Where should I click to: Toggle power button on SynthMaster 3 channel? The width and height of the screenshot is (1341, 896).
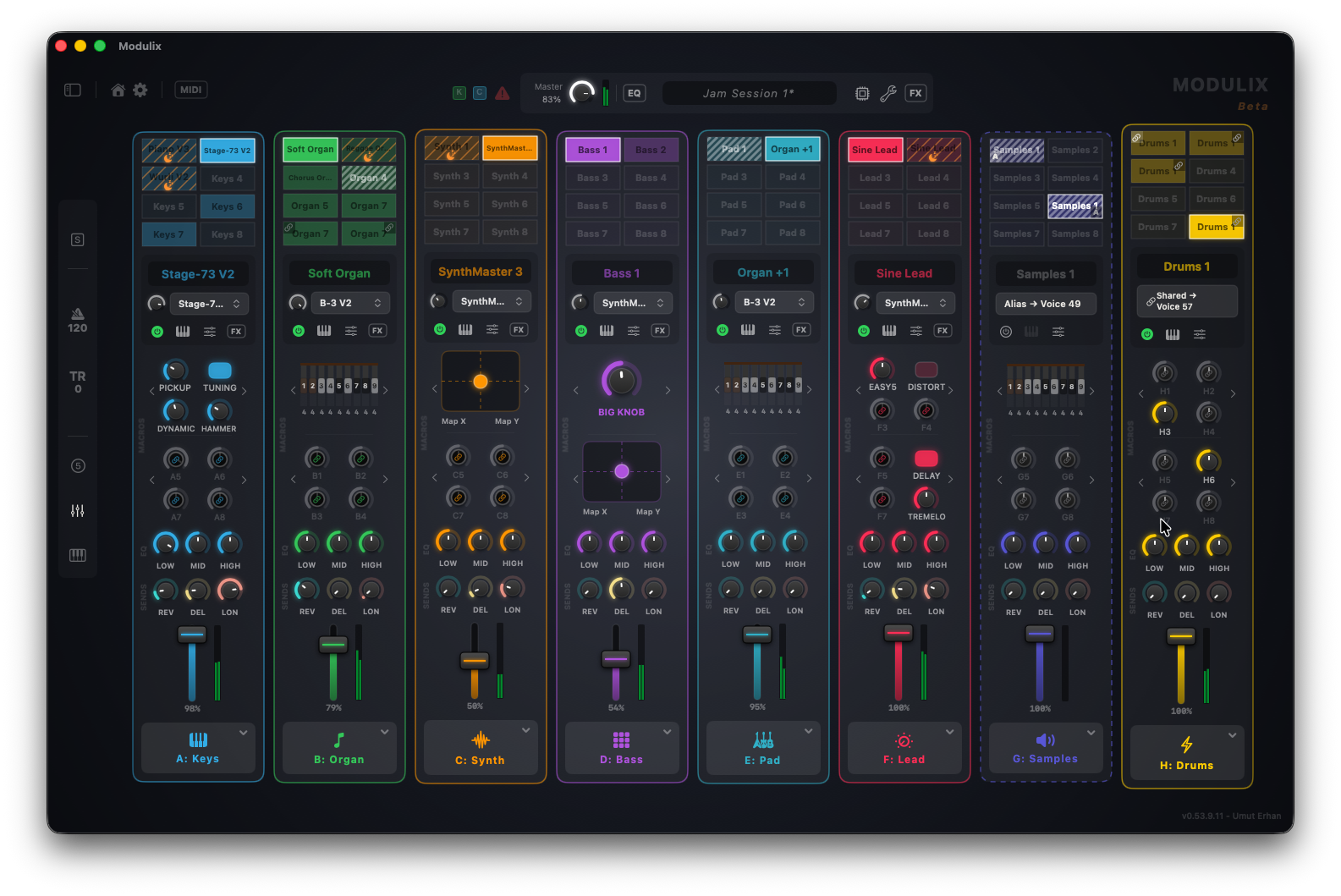click(x=440, y=329)
